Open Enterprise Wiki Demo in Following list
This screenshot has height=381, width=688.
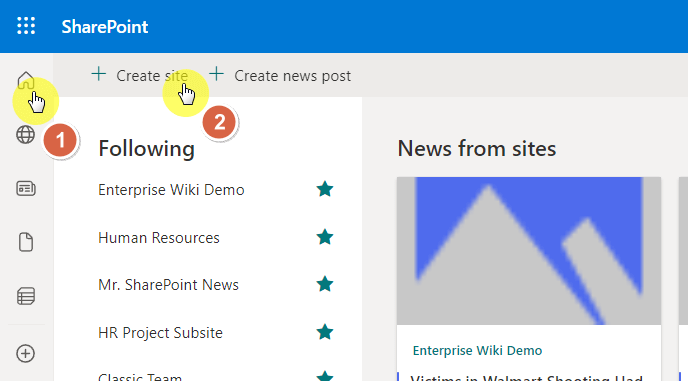171,190
